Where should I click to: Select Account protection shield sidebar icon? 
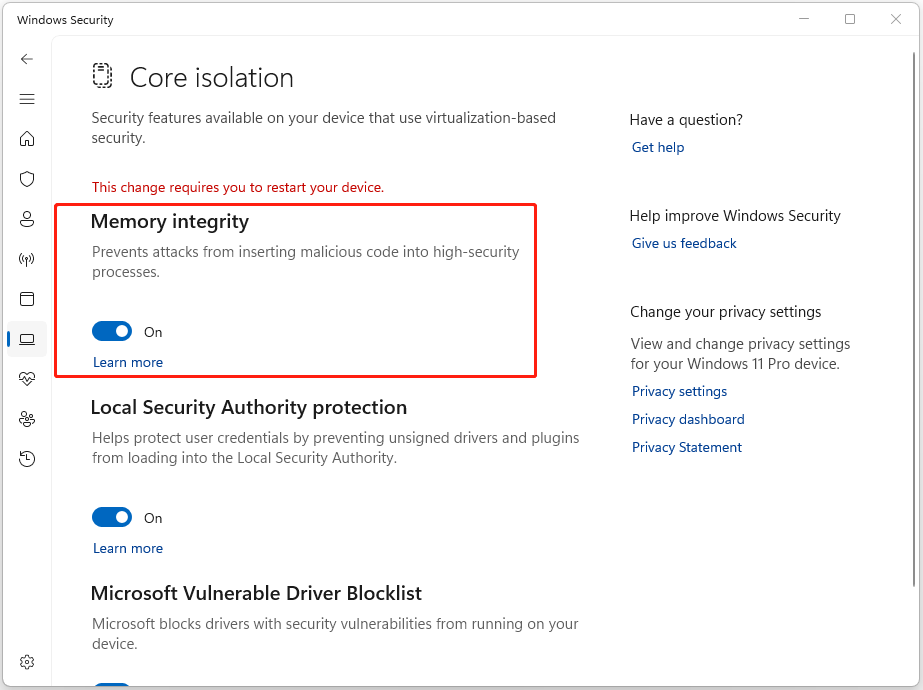(27, 219)
